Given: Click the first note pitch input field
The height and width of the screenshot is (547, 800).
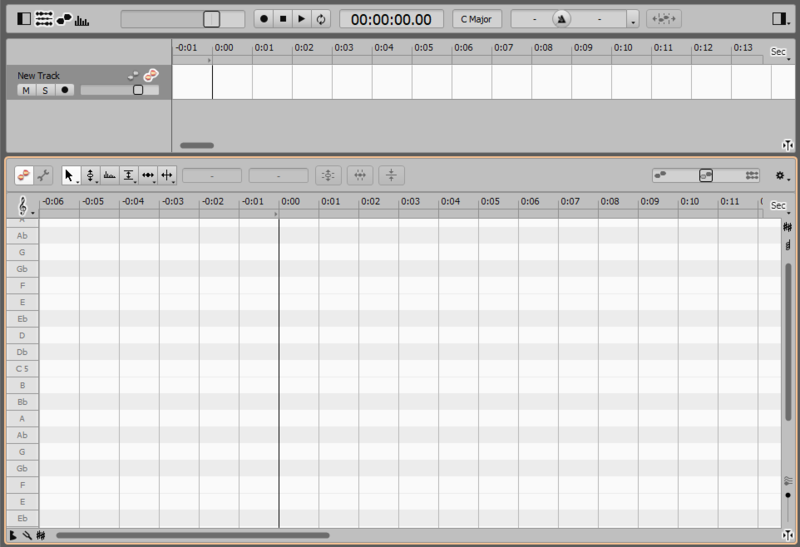Looking at the screenshot, I should coord(212,176).
